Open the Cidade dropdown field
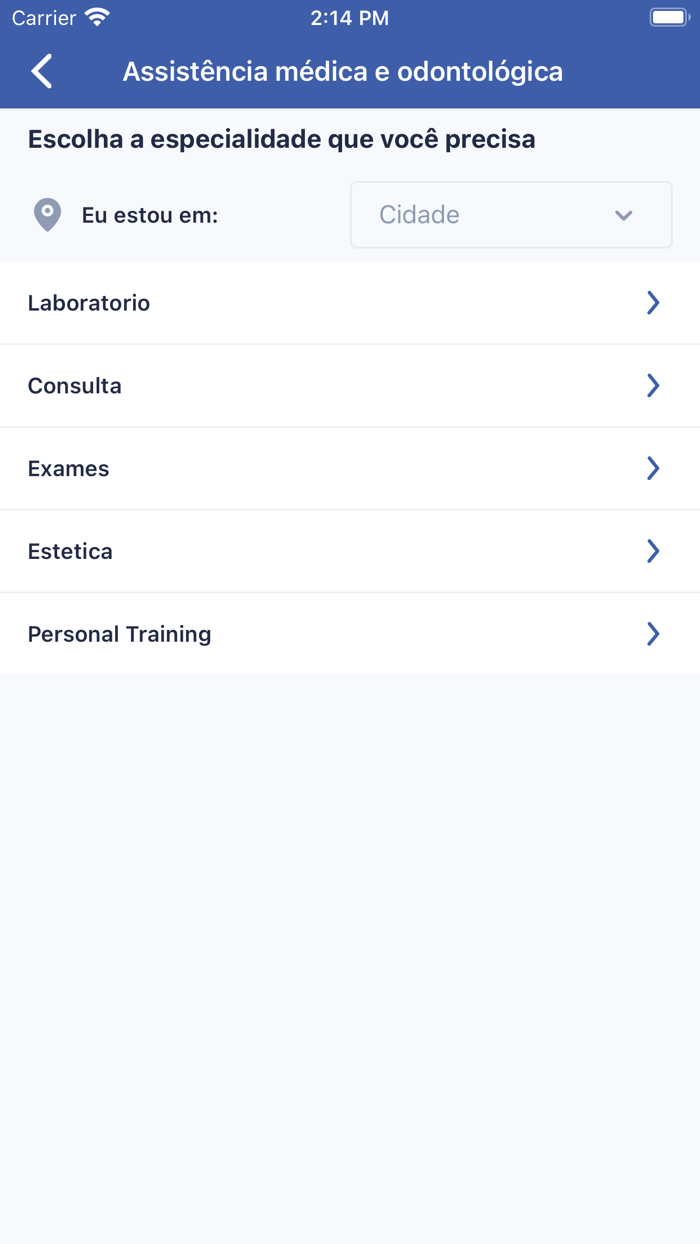 (x=490, y=215)
